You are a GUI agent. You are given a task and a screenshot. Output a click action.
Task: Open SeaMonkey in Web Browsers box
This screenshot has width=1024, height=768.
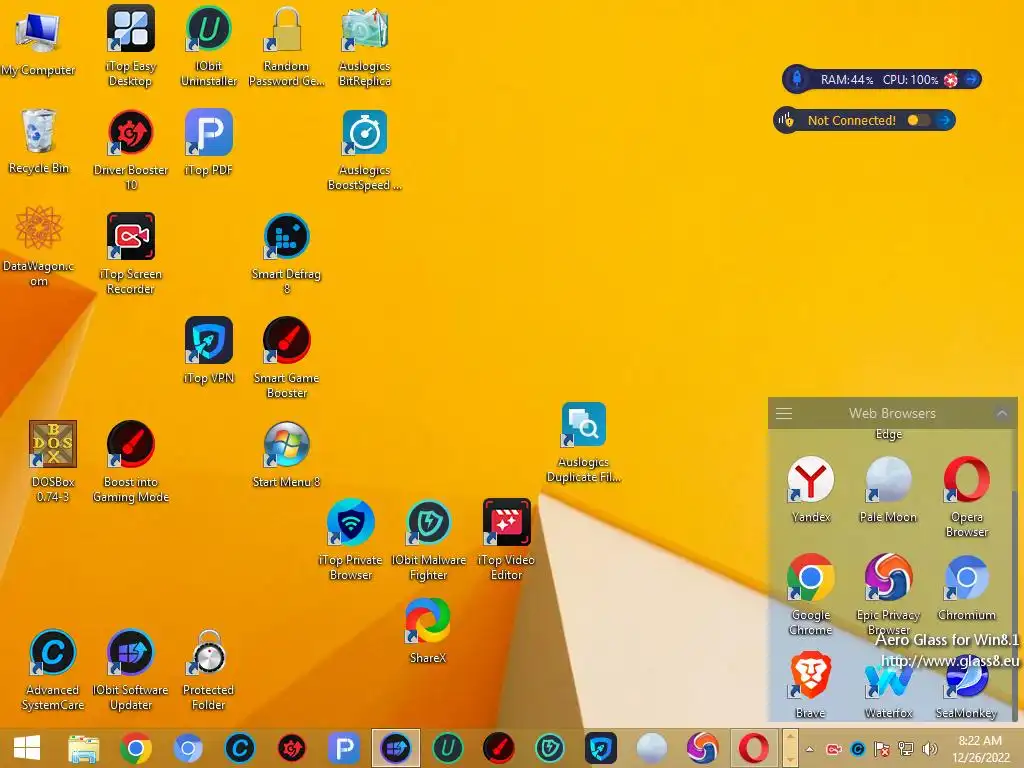[967, 685]
